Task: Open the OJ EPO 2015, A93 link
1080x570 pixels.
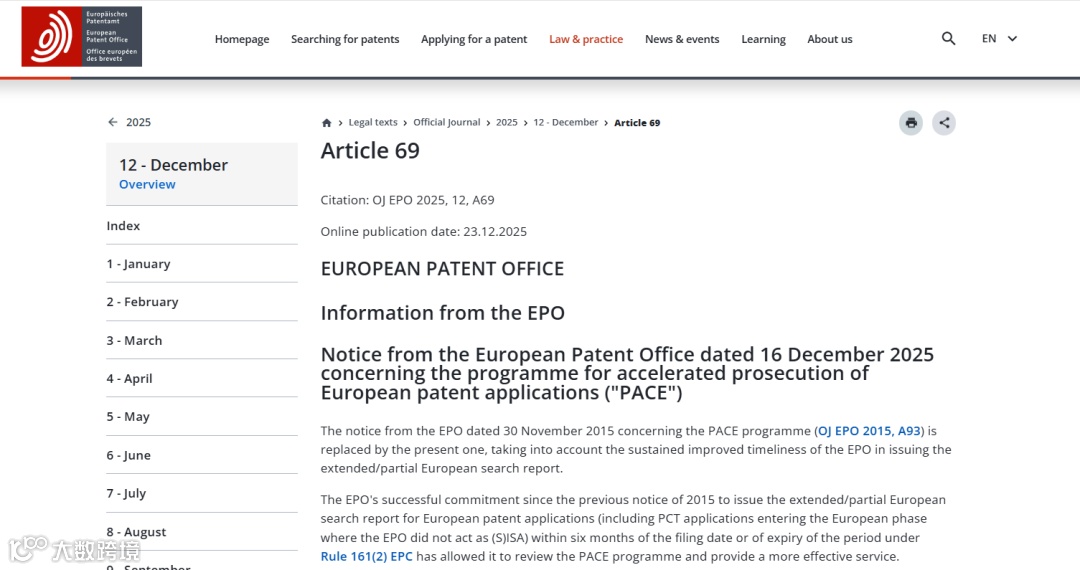Action: (869, 431)
